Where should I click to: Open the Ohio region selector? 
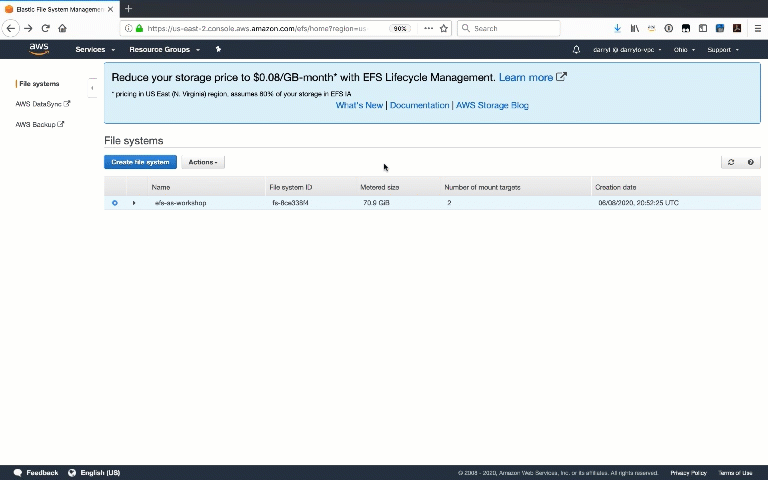684,49
